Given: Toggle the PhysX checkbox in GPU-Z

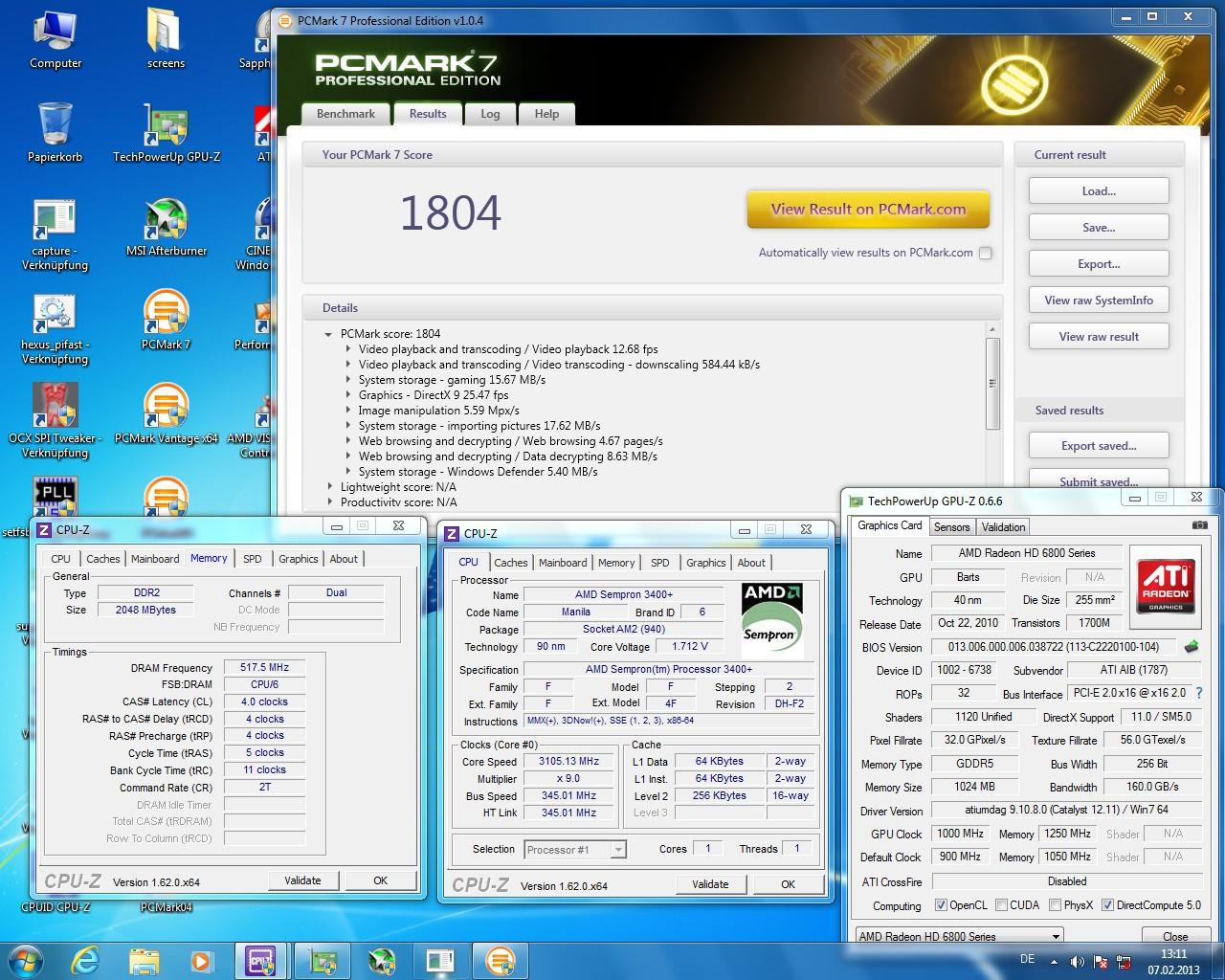Looking at the screenshot, I should click(1055, 904).
